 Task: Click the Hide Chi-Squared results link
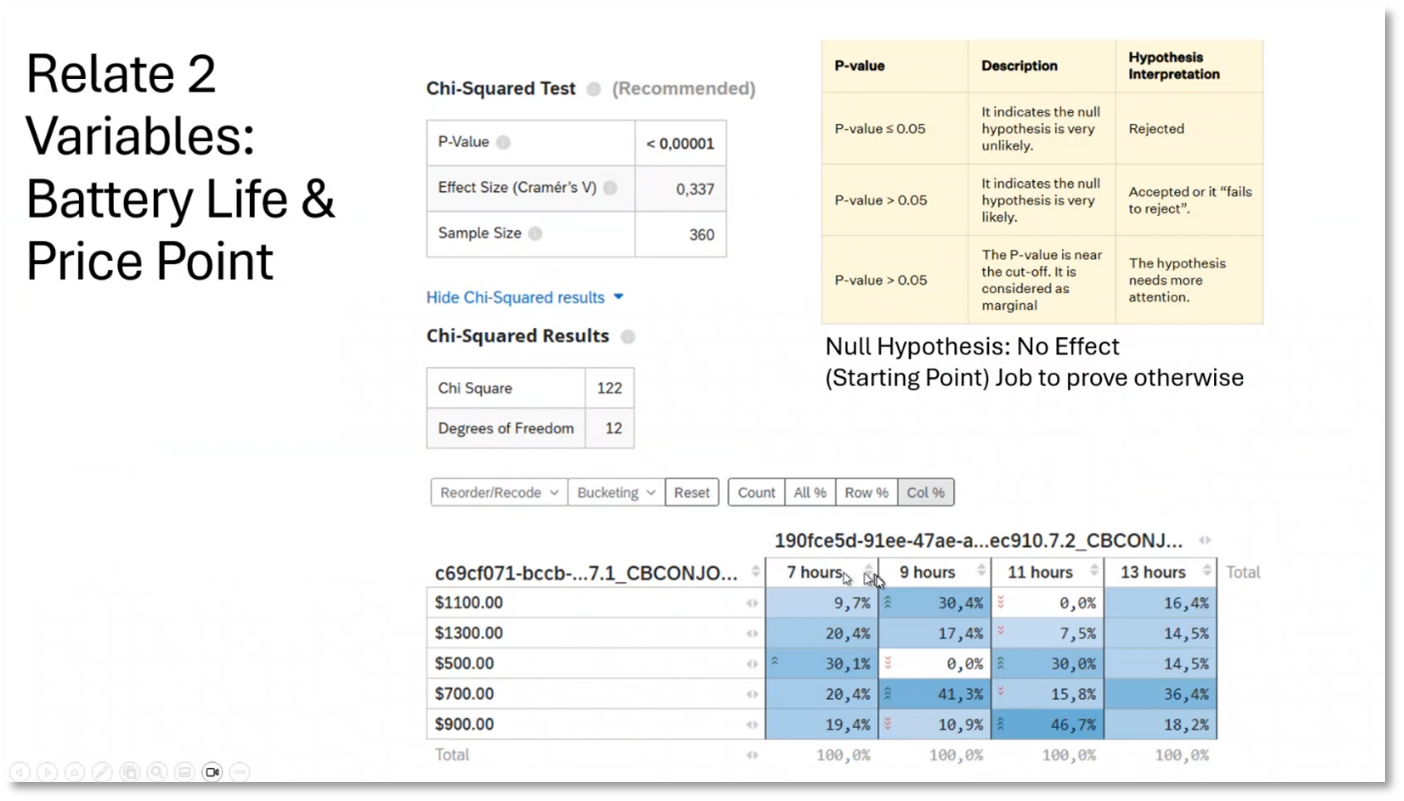click(x=516, y=297)
